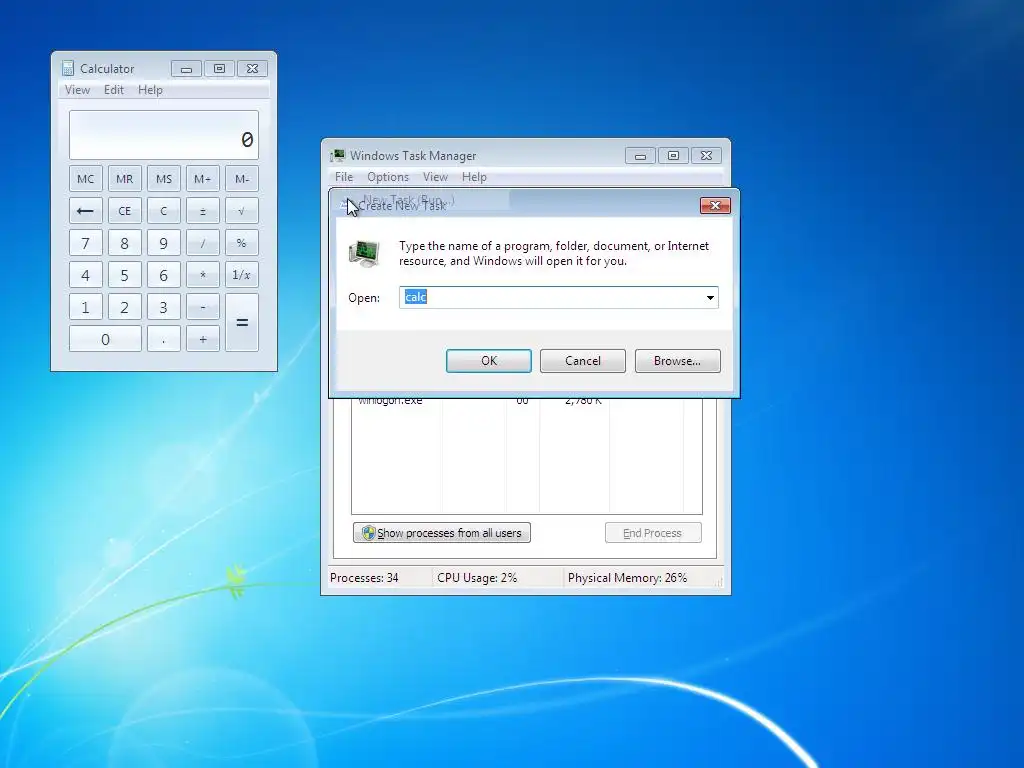Maximize the Windows Task Manager window

[673, 155]
